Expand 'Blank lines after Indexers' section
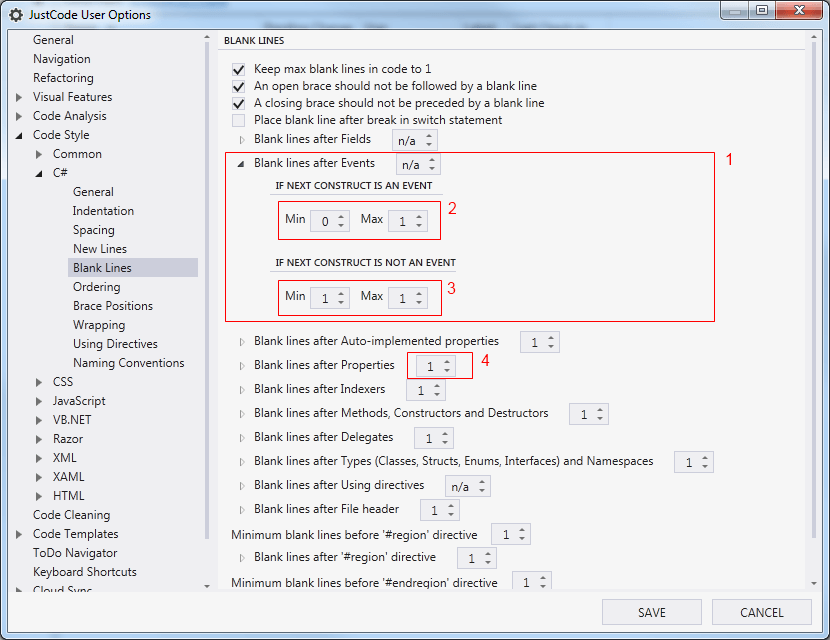Screen dimensions: 830x640 tap(242, 390)
